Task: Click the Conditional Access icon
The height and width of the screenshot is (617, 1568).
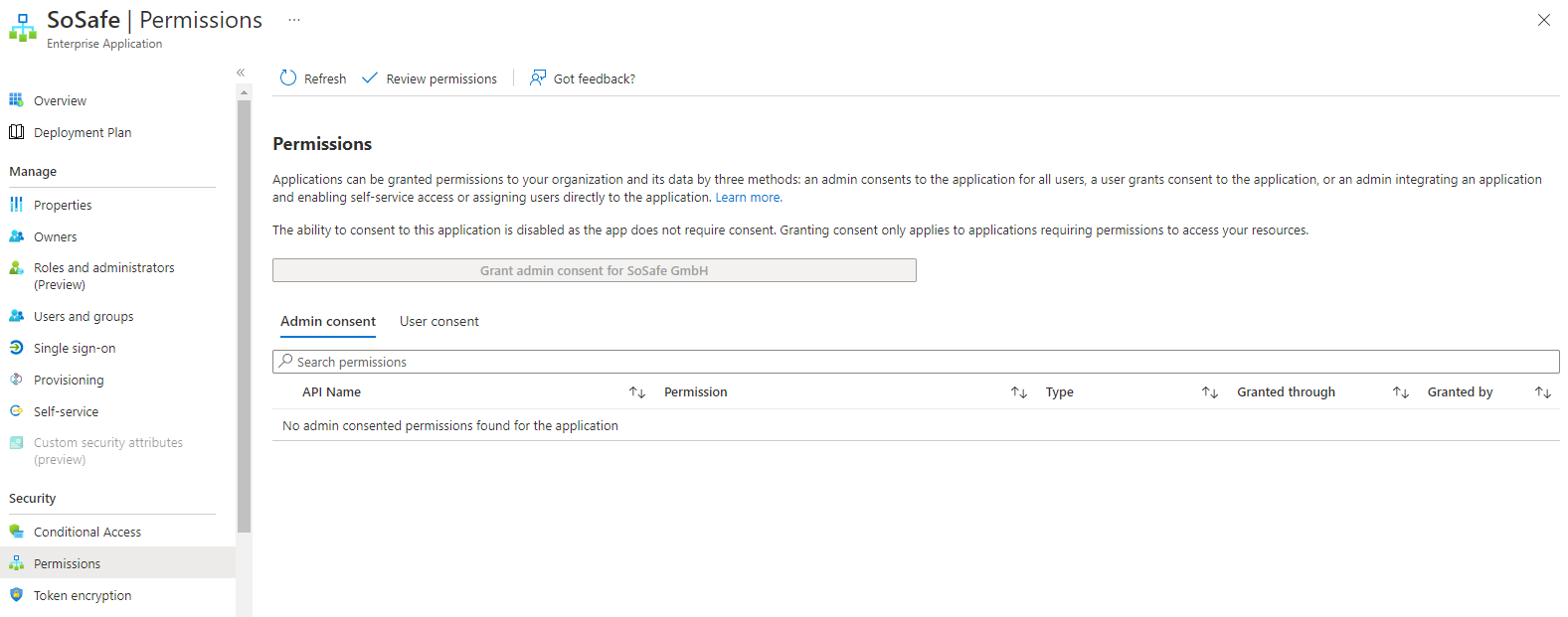Action: pos(16,532)
